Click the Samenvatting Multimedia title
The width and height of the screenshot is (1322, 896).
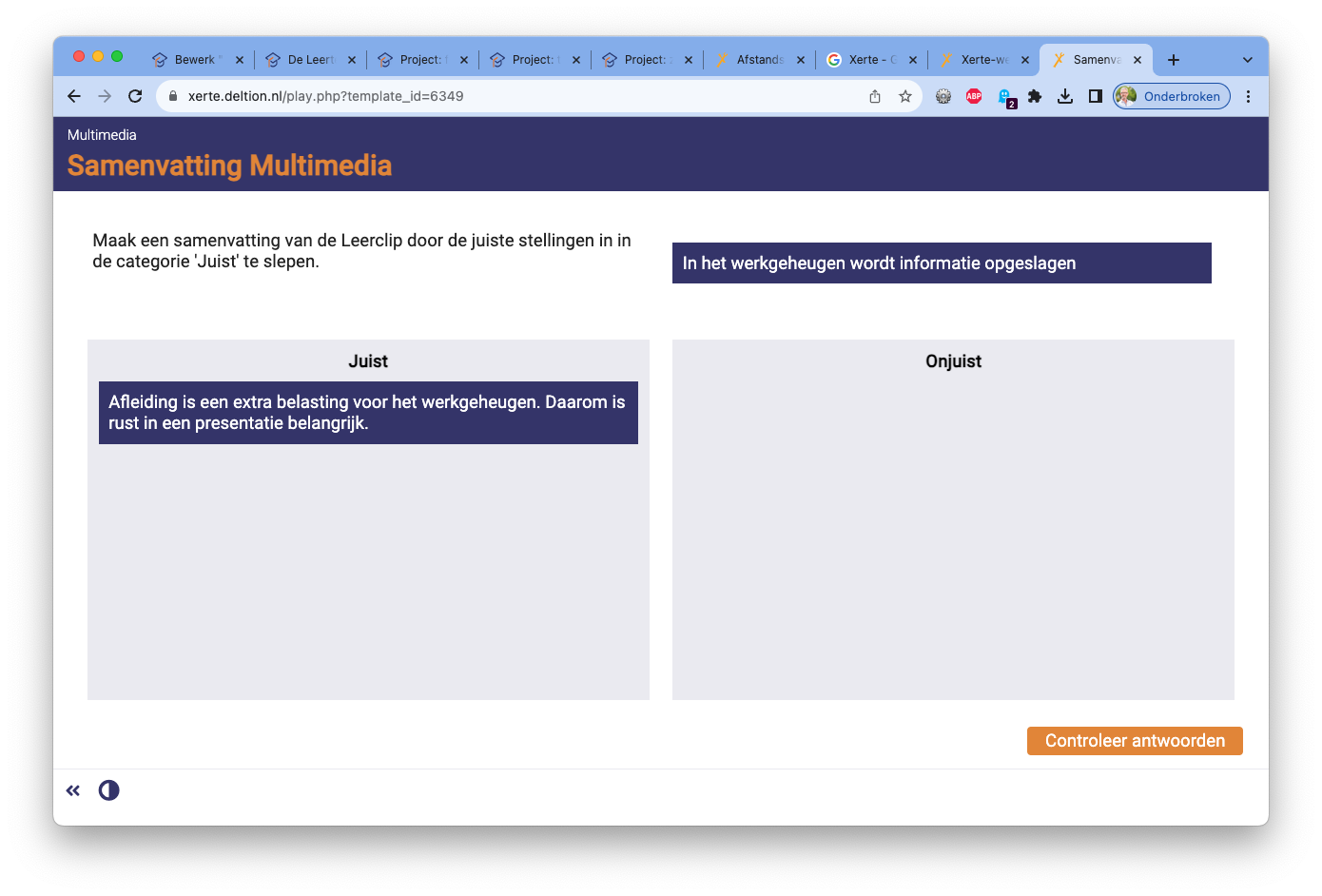(x=229, y=166)
